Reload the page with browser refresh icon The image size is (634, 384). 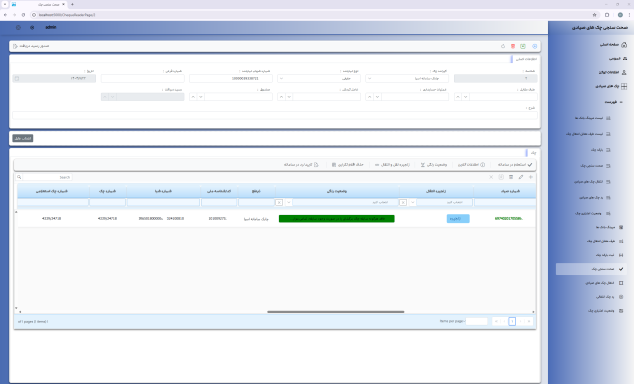click(x=23, y=15)
